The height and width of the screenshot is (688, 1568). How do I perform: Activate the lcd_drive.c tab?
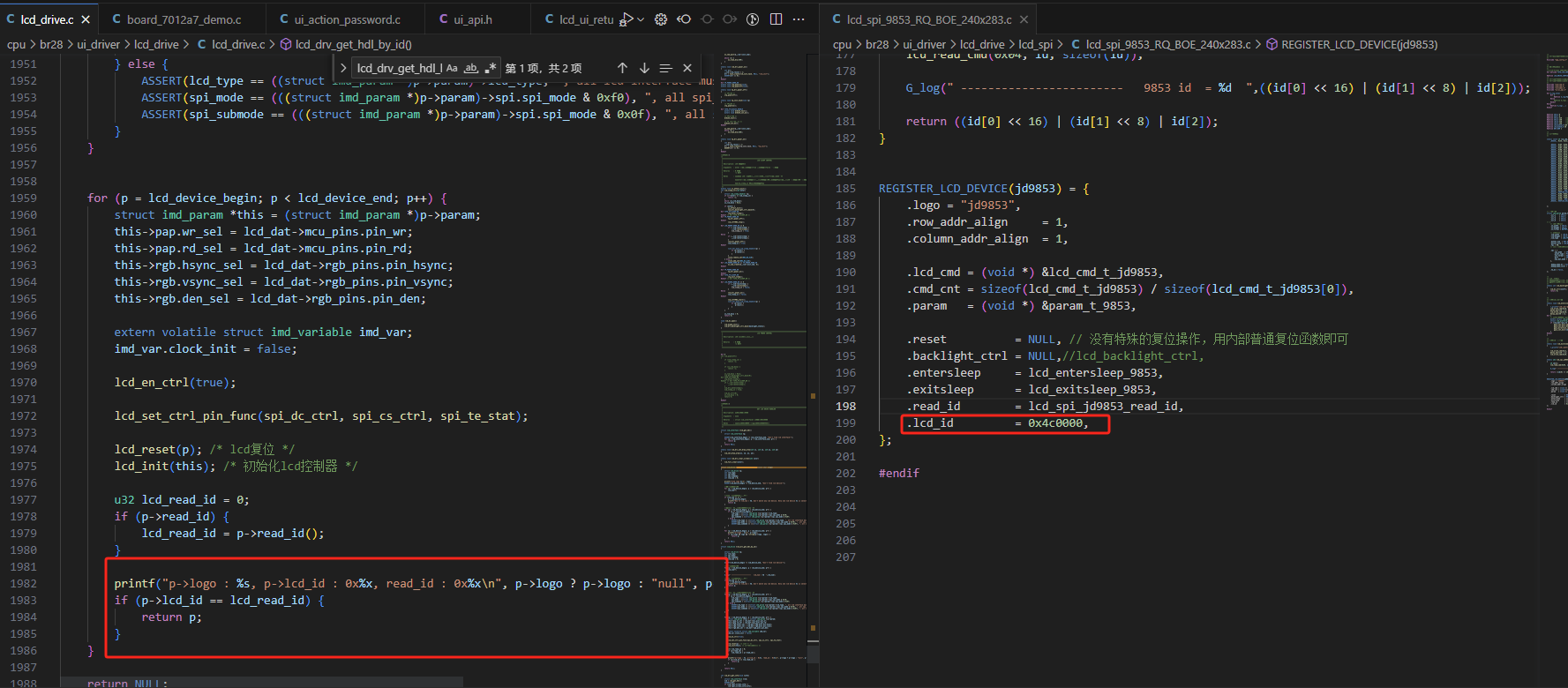47,19
